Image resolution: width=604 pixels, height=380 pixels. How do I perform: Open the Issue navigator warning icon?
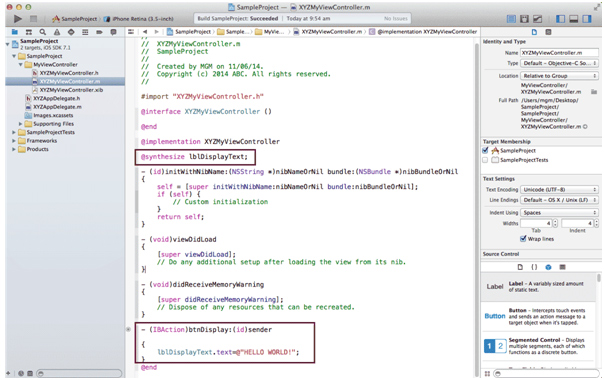[57, 32]
